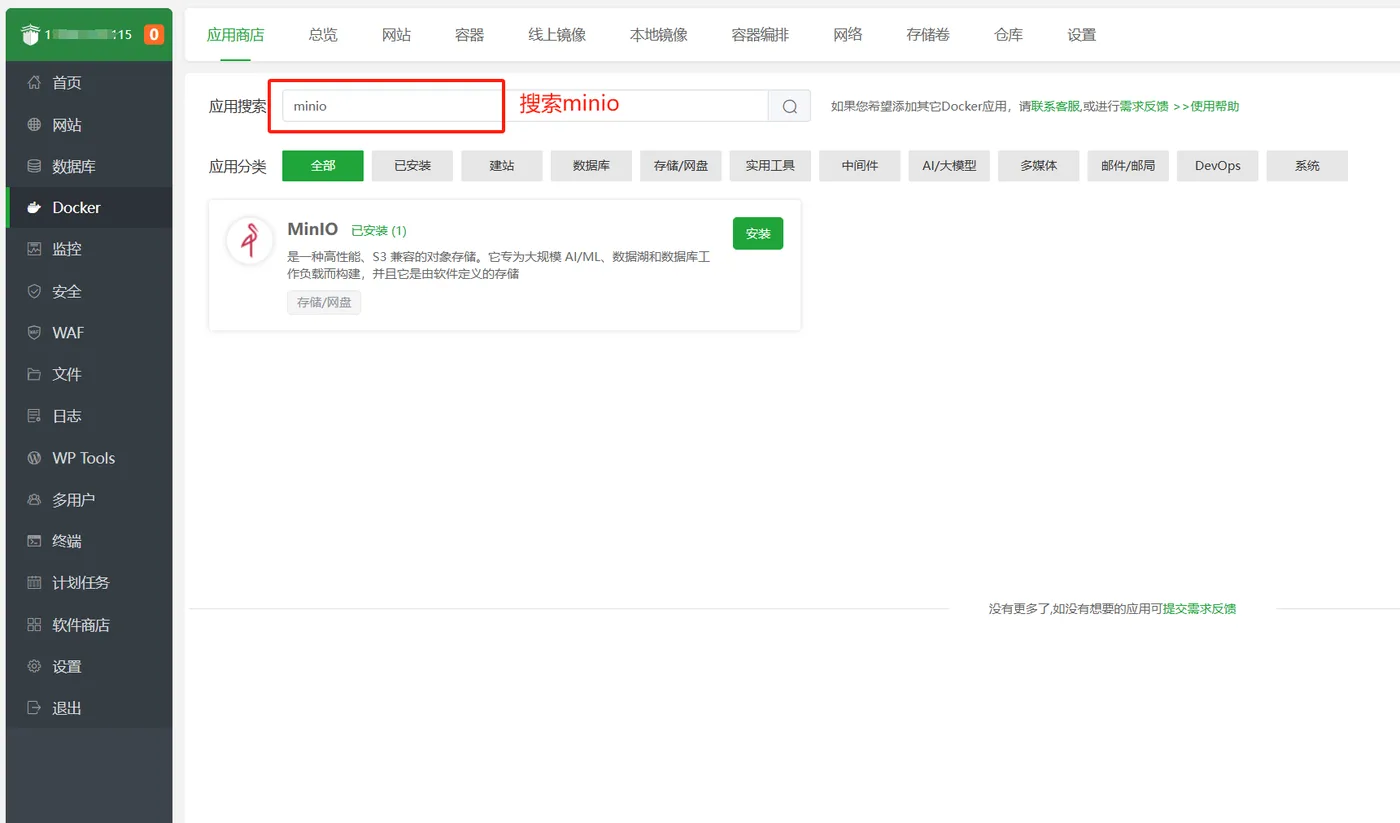Click the grid icon beside 软件商店
The image size is (1400, 823).
tap(34, 625)
